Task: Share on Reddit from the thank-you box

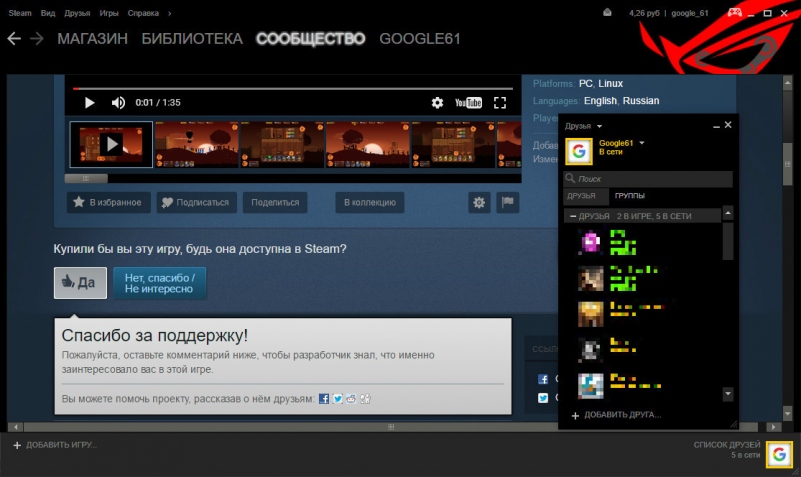Action: 351,399
